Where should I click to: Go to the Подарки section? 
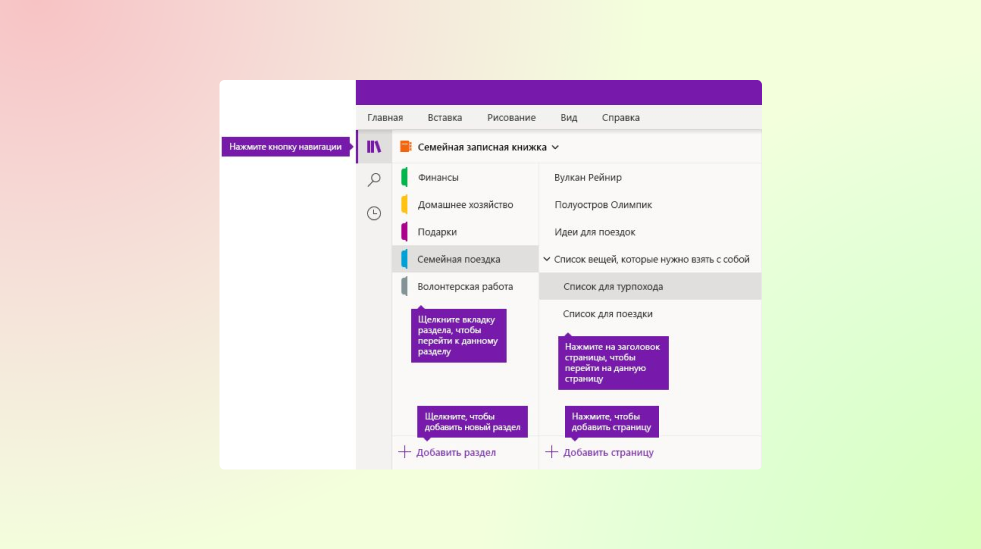(x=438, y=232)
